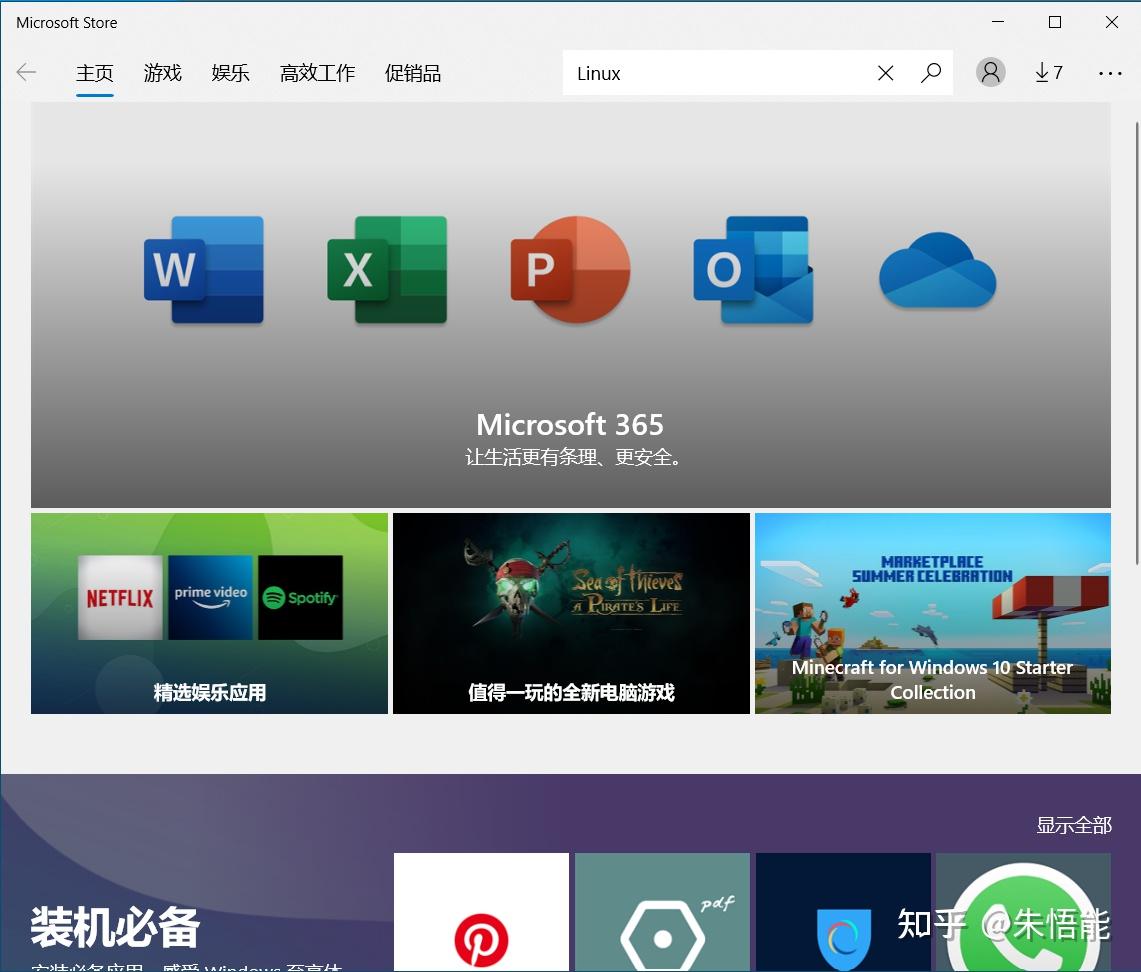The width and height of the screenshot is (1141, 972).
Task: Open the See more ellipsis menu
Action: [1110, 73]
